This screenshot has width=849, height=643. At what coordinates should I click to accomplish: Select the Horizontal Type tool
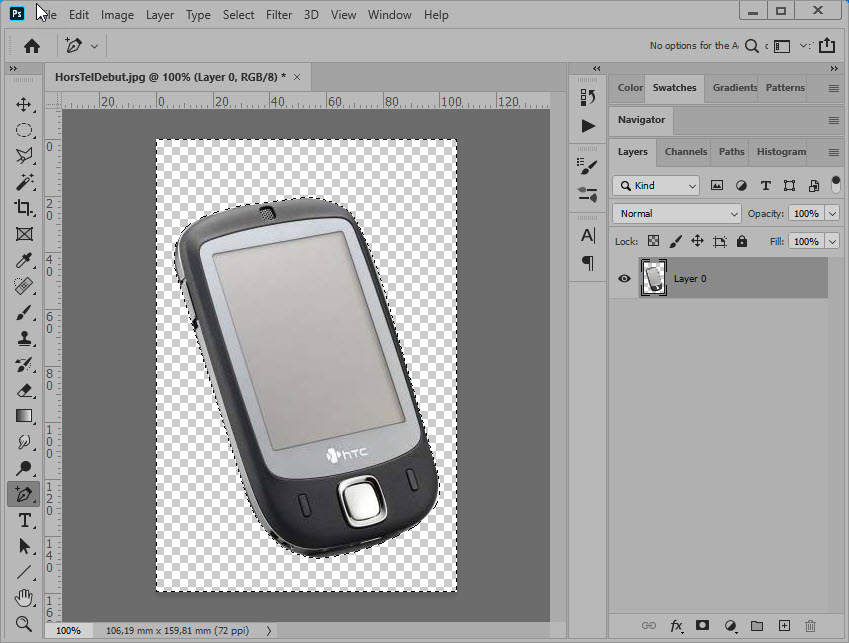coord(23,520)
